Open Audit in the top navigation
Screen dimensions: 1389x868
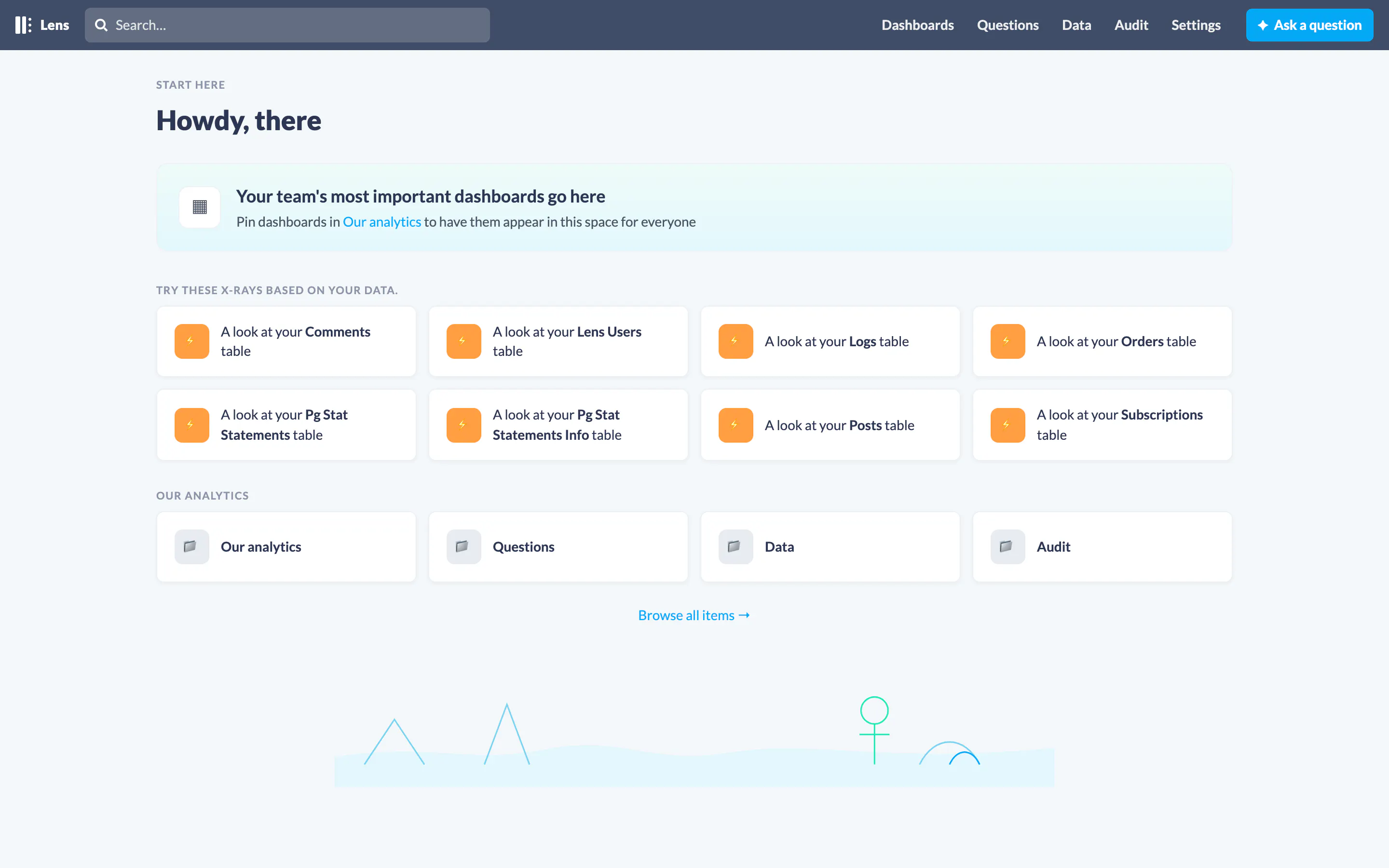[x=1130, y=25]
